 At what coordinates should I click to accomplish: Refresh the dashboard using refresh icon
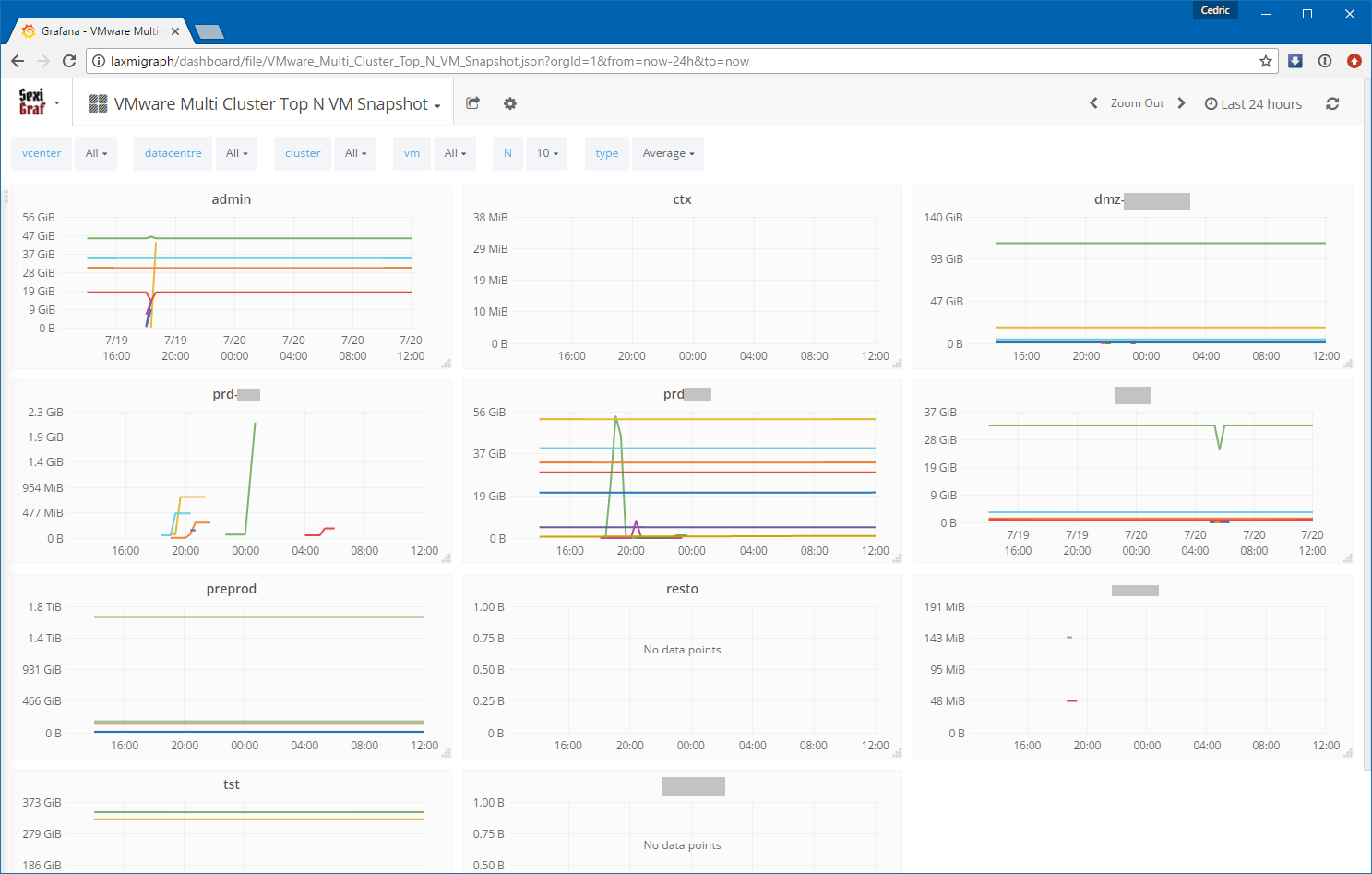(1332, 103)
